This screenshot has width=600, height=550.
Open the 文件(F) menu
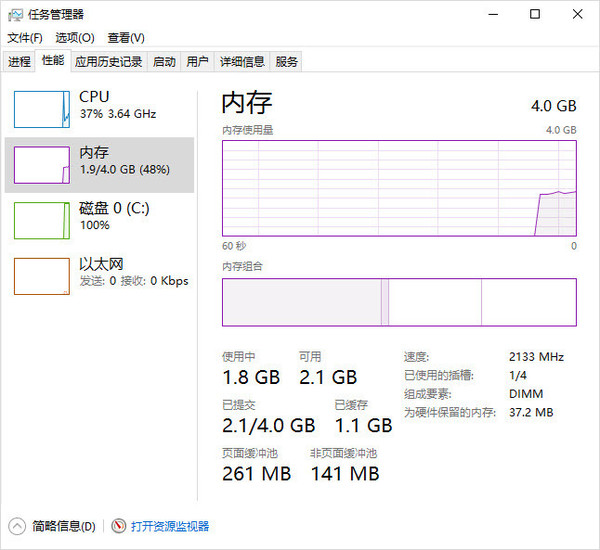[25, 38]
